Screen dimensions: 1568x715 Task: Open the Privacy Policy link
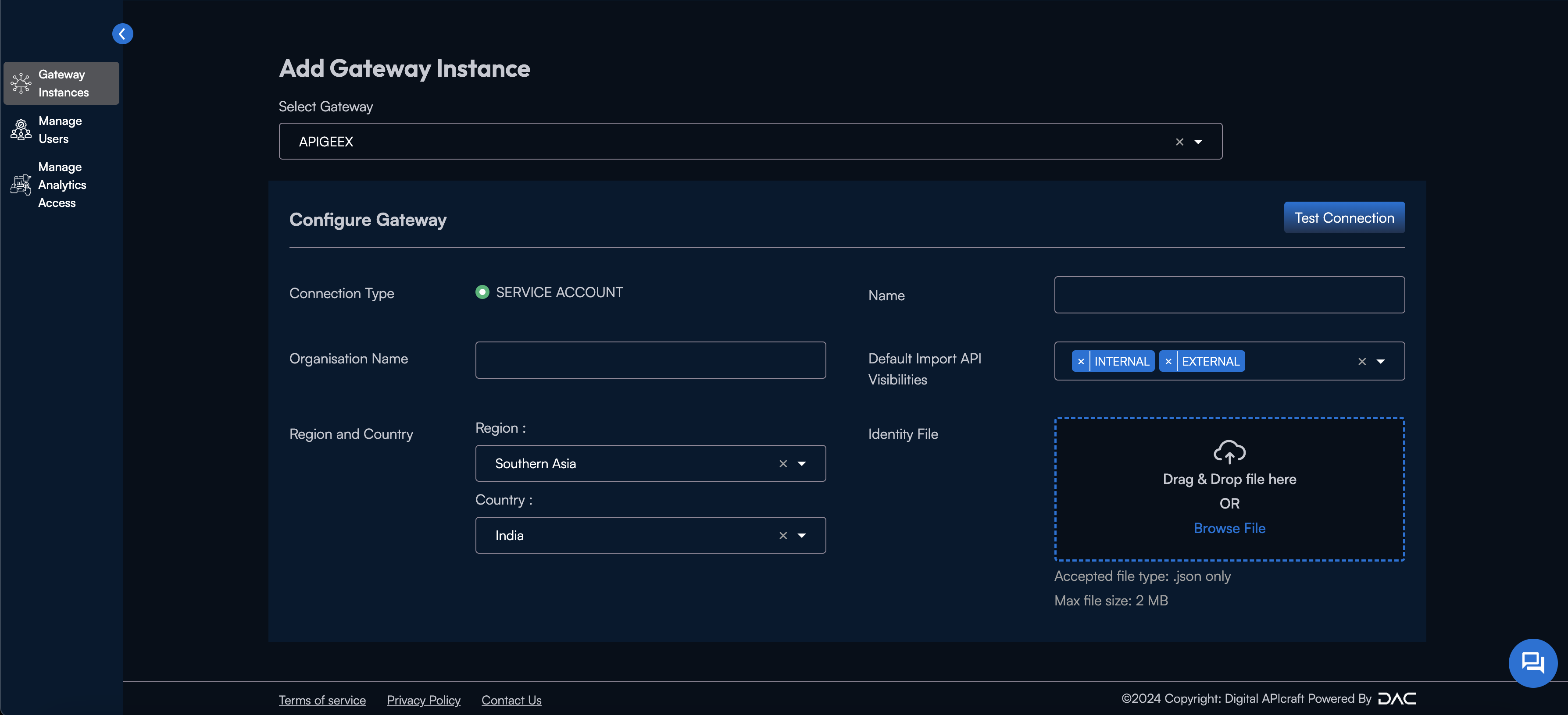click(x=424, y=701)
